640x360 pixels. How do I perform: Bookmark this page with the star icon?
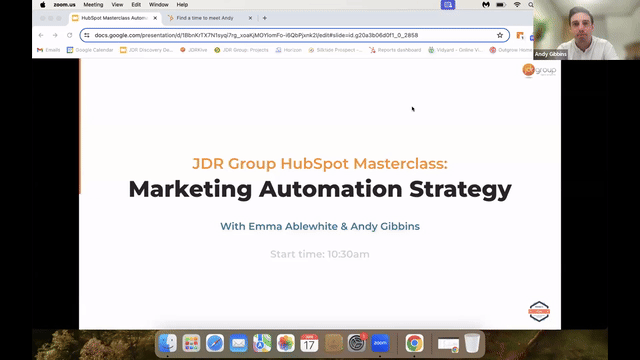point(500,35)
